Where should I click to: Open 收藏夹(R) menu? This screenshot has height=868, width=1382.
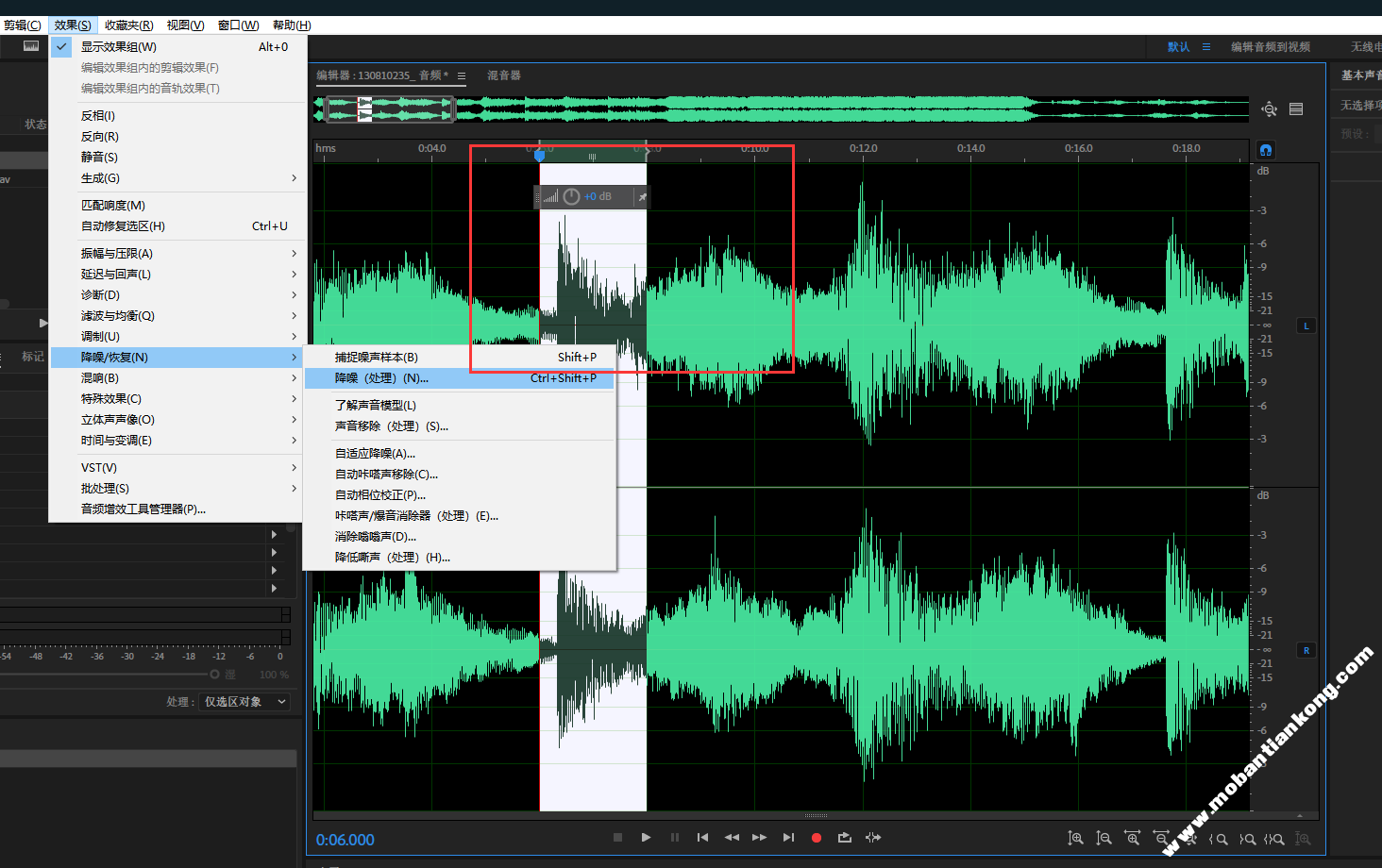point(128,25)
